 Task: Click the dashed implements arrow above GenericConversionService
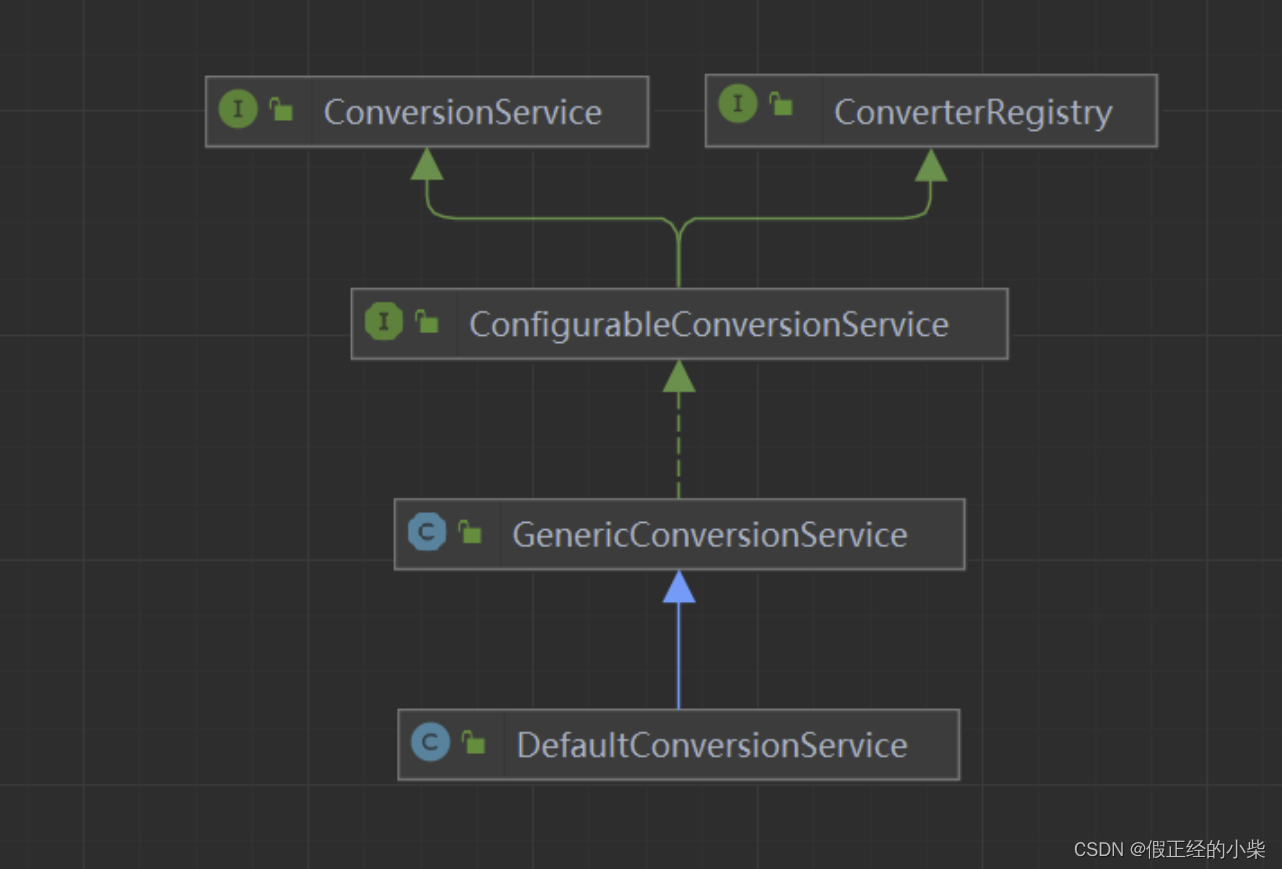pyautogui.click(x=679, y=429)
